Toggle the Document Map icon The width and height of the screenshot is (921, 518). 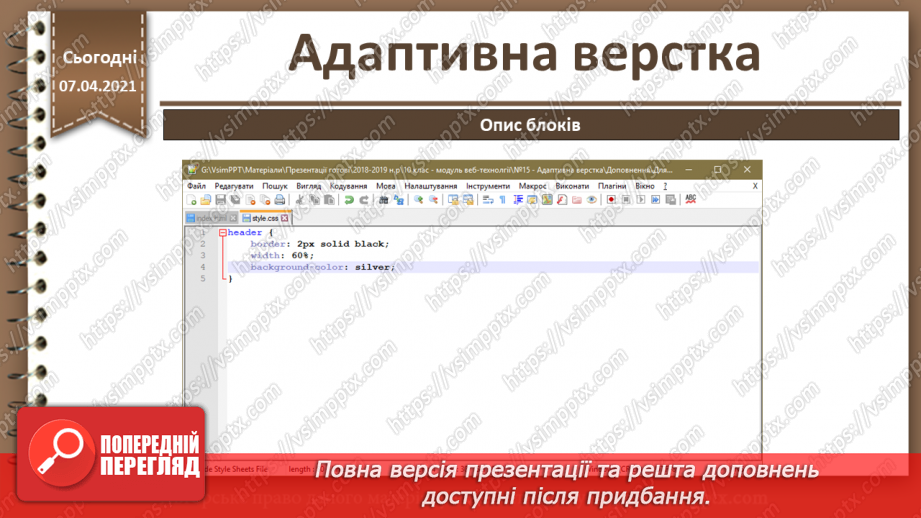[x=547, y=200]
